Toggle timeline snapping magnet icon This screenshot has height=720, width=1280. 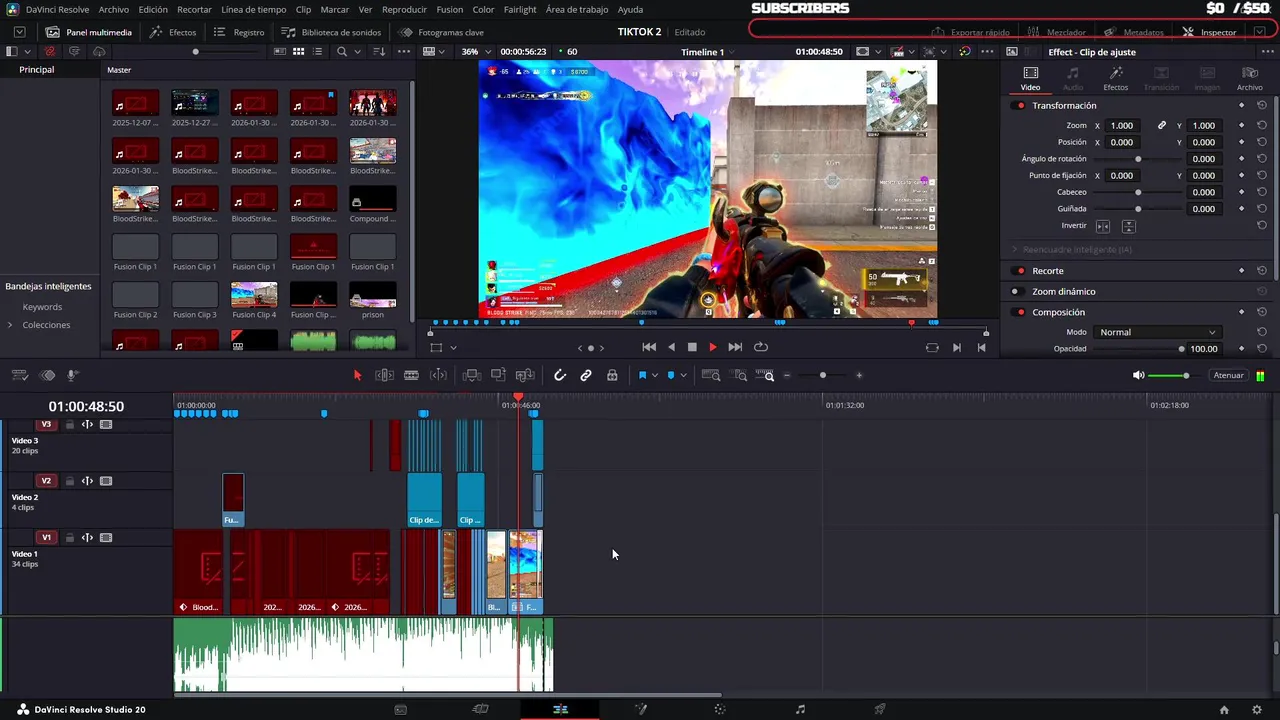point(560,375)
